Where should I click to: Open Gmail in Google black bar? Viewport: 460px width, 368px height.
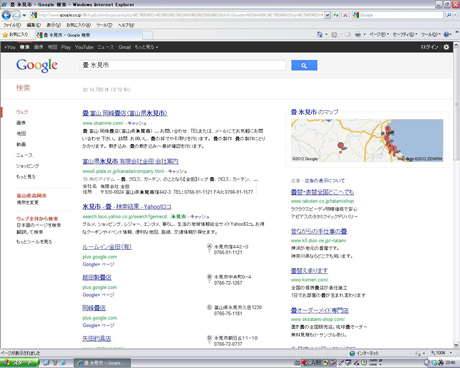click(x=124, y=47)
